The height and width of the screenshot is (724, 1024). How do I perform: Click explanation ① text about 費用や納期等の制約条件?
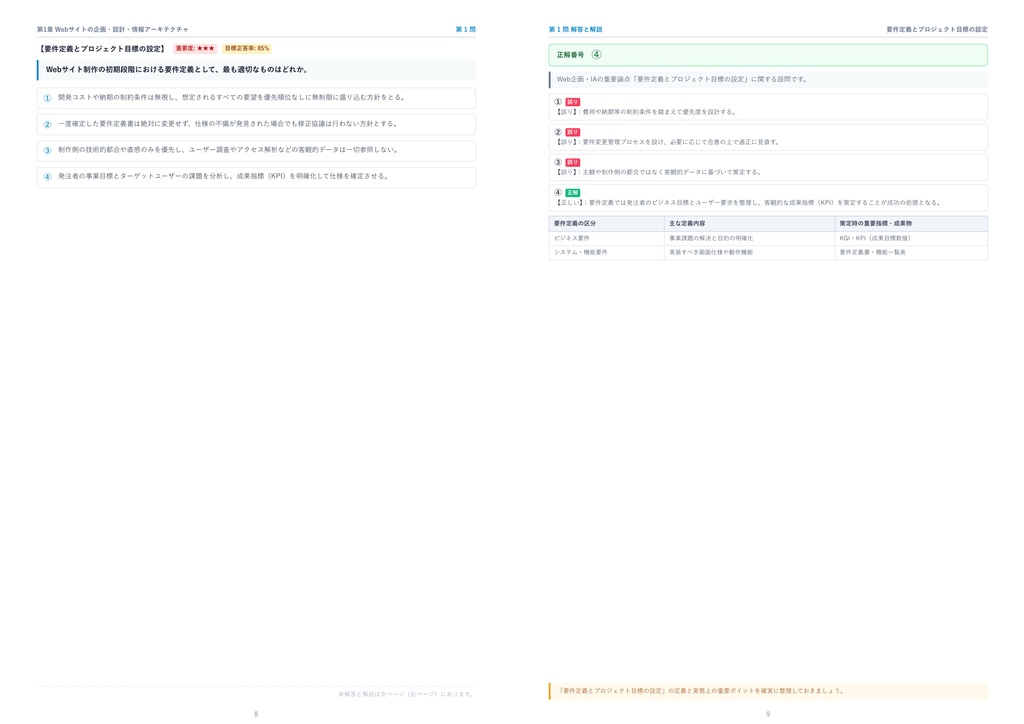coord(645,112)
